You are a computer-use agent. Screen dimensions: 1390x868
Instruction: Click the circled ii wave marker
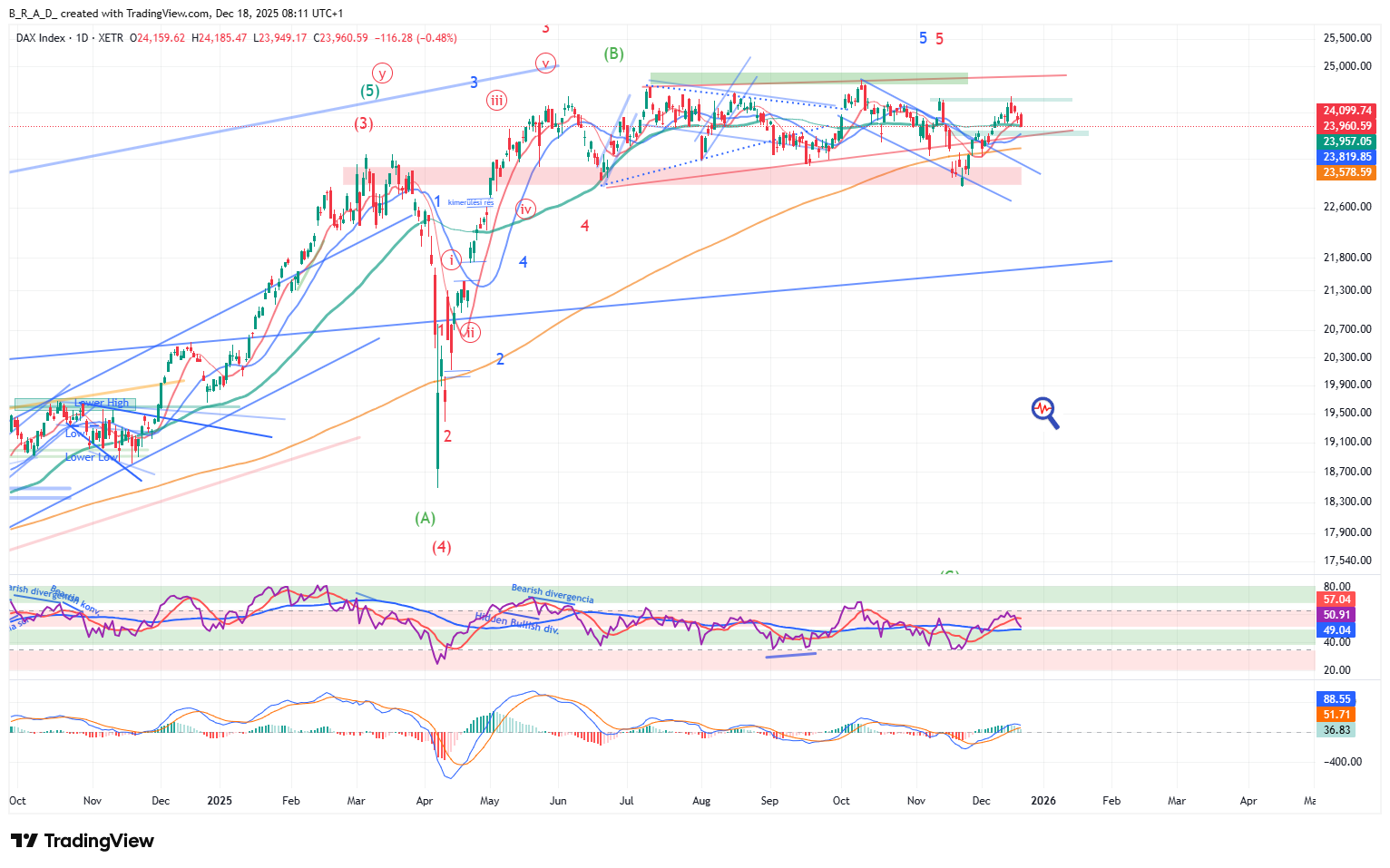469,332
